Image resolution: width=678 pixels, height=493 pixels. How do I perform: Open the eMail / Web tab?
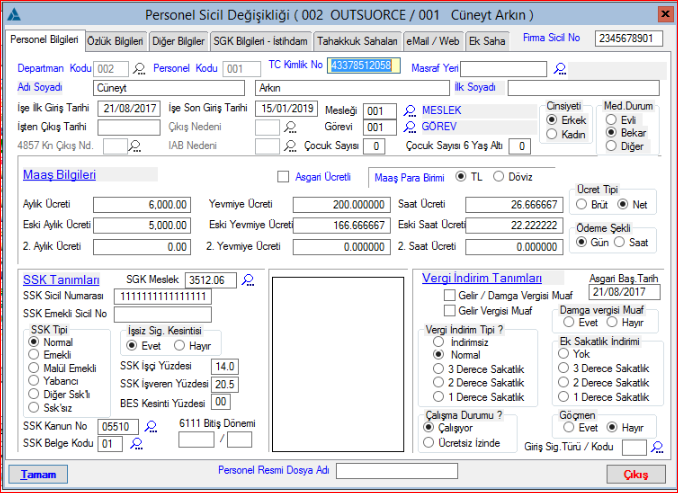(x=433, y=41)
